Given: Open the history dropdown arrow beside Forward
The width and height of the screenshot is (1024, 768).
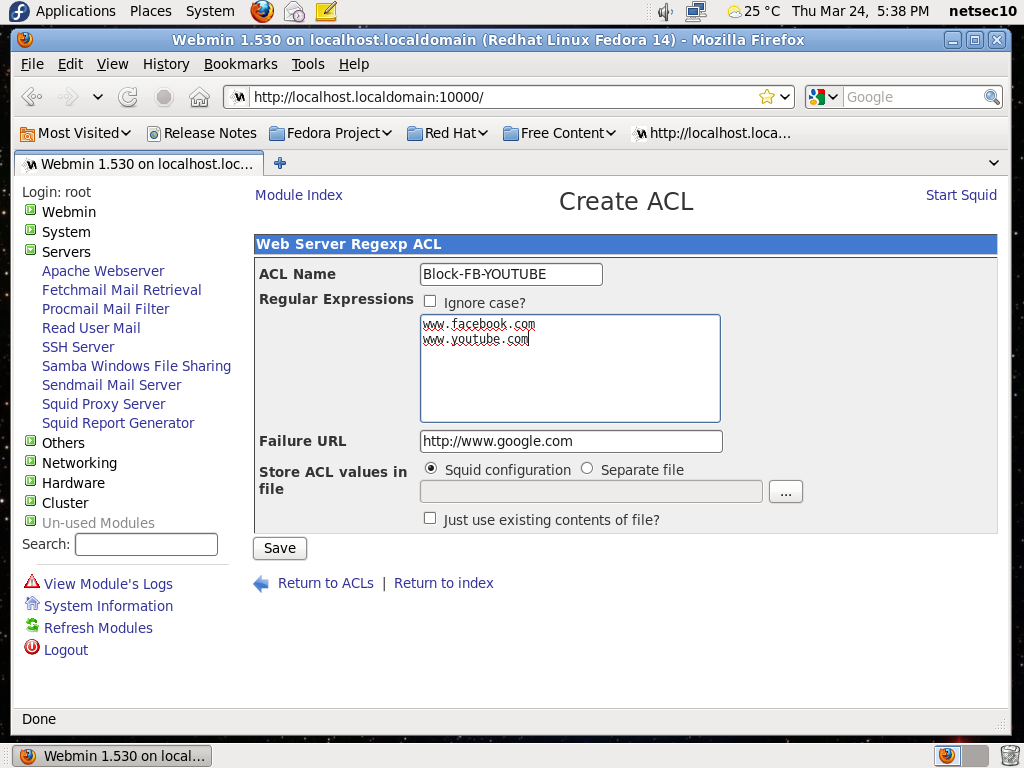Looking at the screenshot, I should click(97, 97).
